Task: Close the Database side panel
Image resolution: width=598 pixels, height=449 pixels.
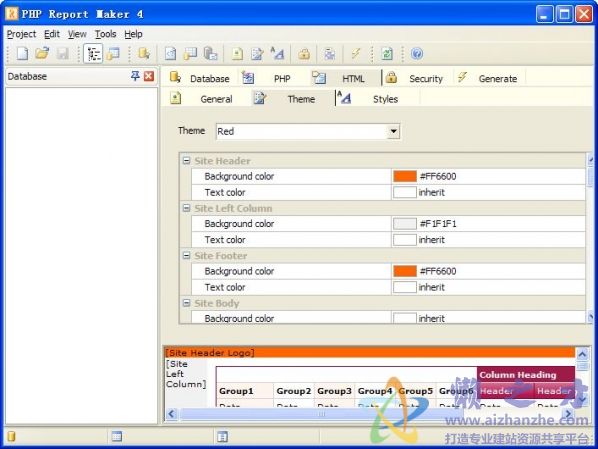Action: click(149, 76)
